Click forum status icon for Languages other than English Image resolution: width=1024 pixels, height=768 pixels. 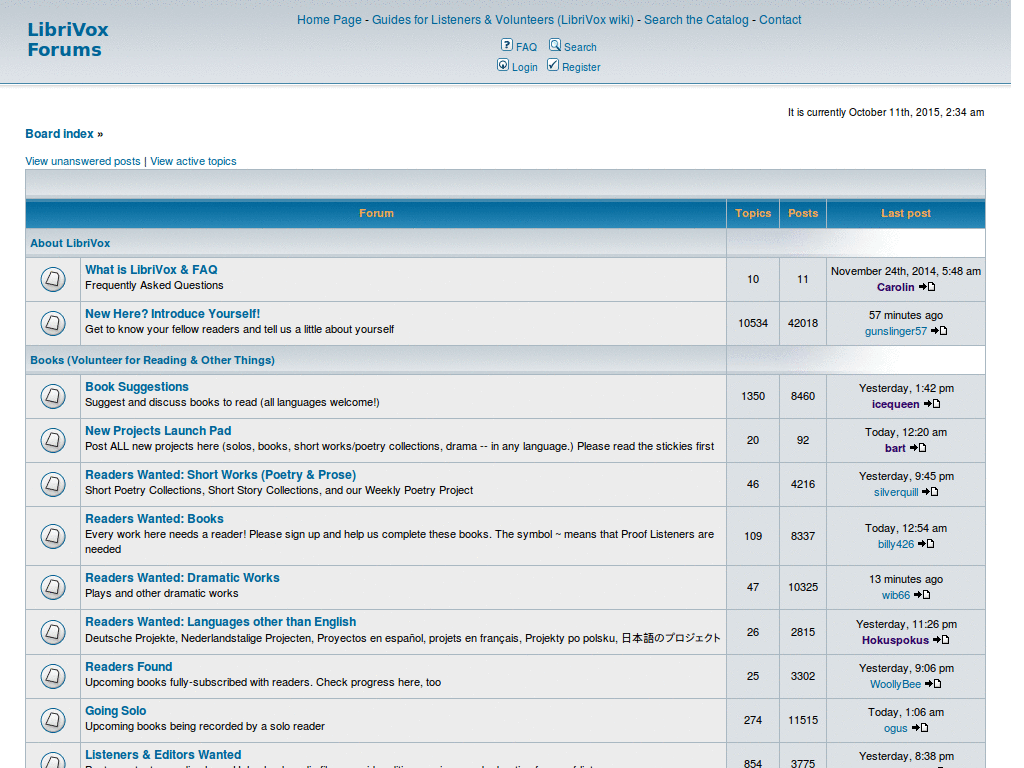[x=53, y=632]
